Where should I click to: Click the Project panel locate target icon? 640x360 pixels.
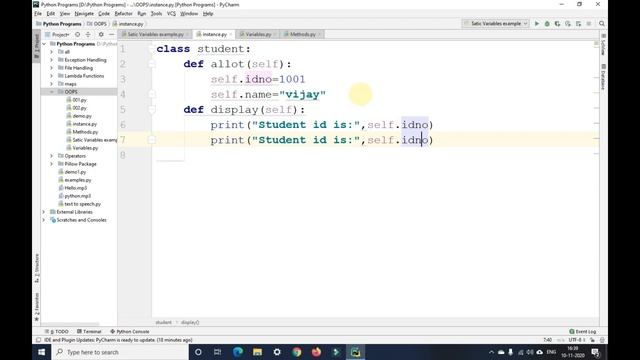78,35
